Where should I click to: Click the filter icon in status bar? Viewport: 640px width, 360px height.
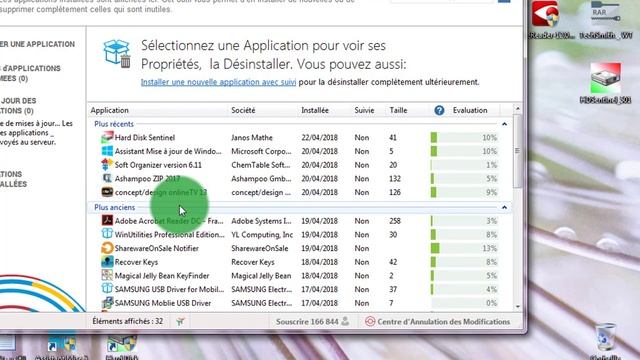click(x=180, y=322)
